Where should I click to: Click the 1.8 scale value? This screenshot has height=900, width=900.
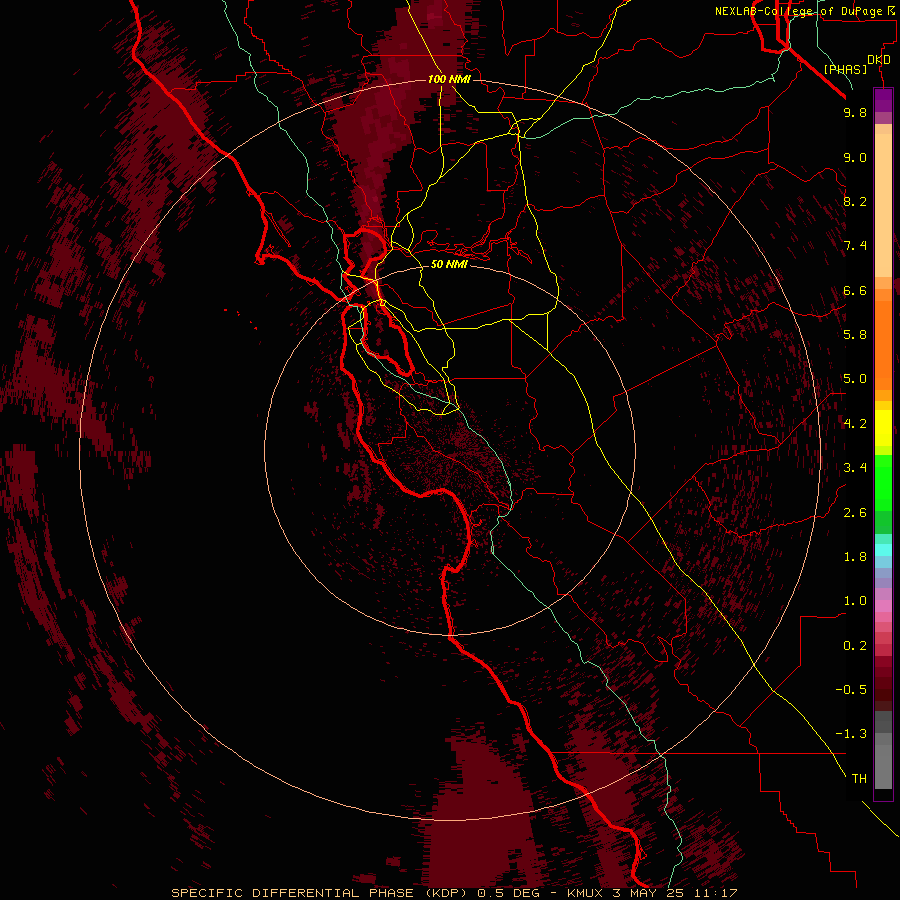click(x=855, y=556)
